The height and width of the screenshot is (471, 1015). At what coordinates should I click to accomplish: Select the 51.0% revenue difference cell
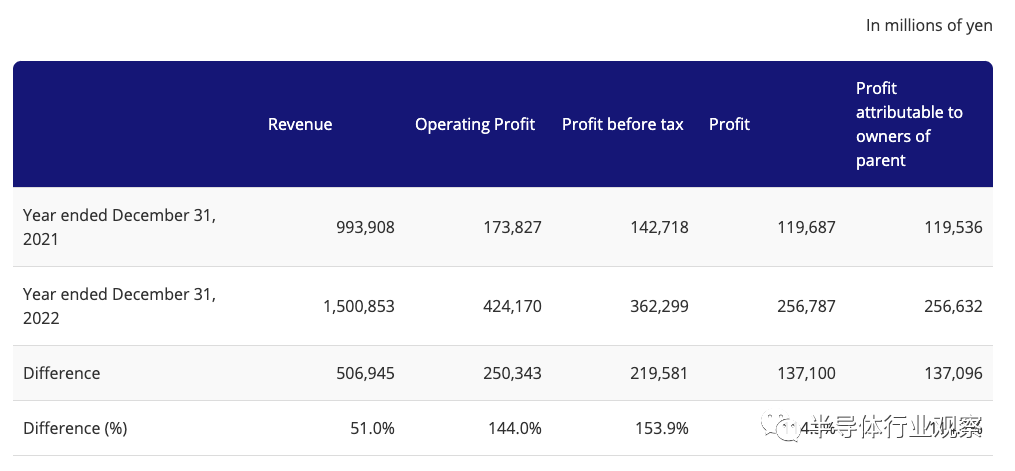tap(372, 428)
